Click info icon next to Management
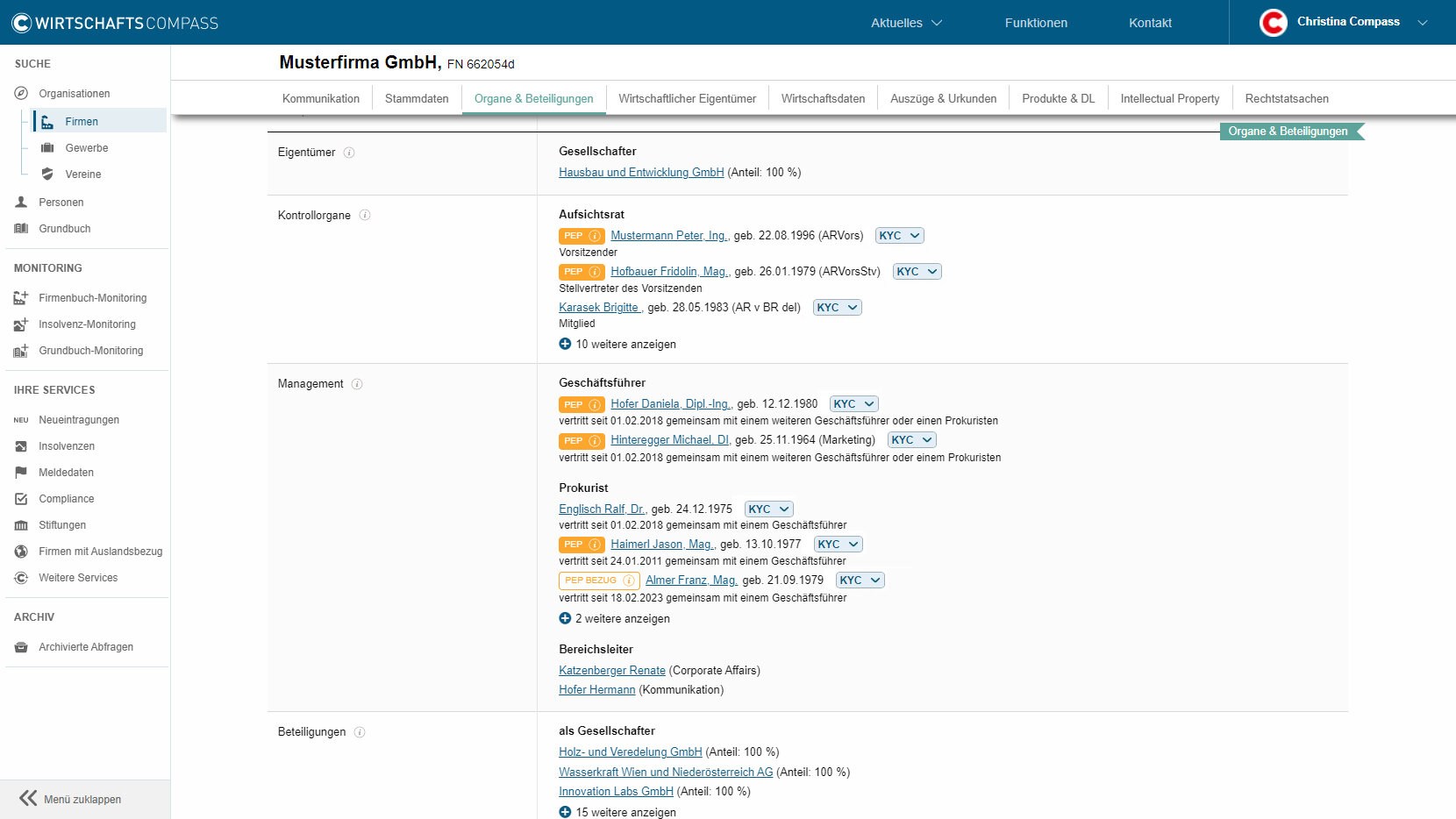 (x=357, y=384)
